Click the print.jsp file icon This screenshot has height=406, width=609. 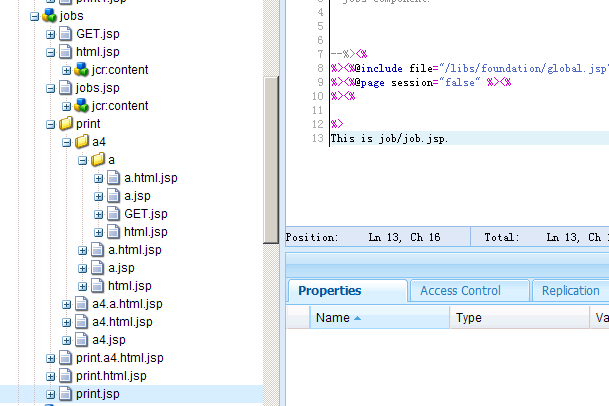point(66,394)
